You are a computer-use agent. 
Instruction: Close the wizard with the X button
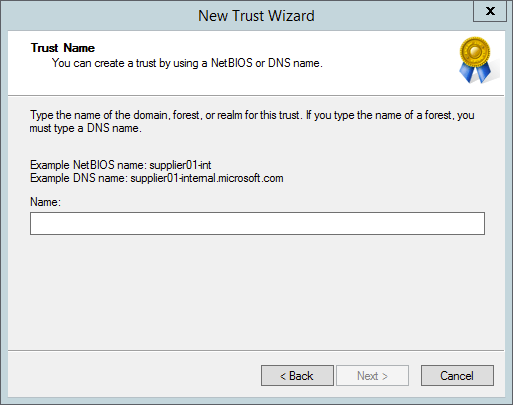[490, 11]
